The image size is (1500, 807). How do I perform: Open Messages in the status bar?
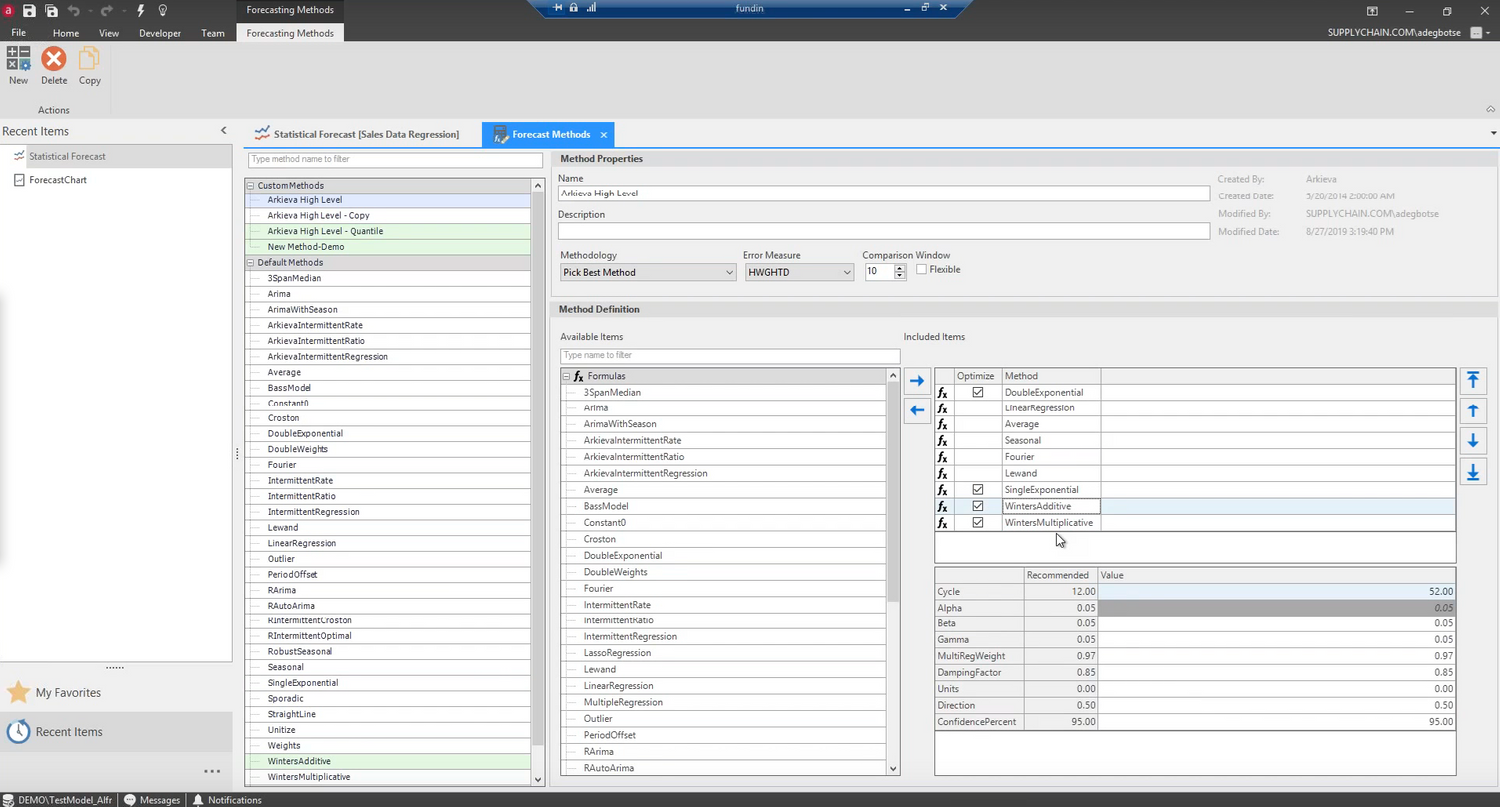(152, 800)
